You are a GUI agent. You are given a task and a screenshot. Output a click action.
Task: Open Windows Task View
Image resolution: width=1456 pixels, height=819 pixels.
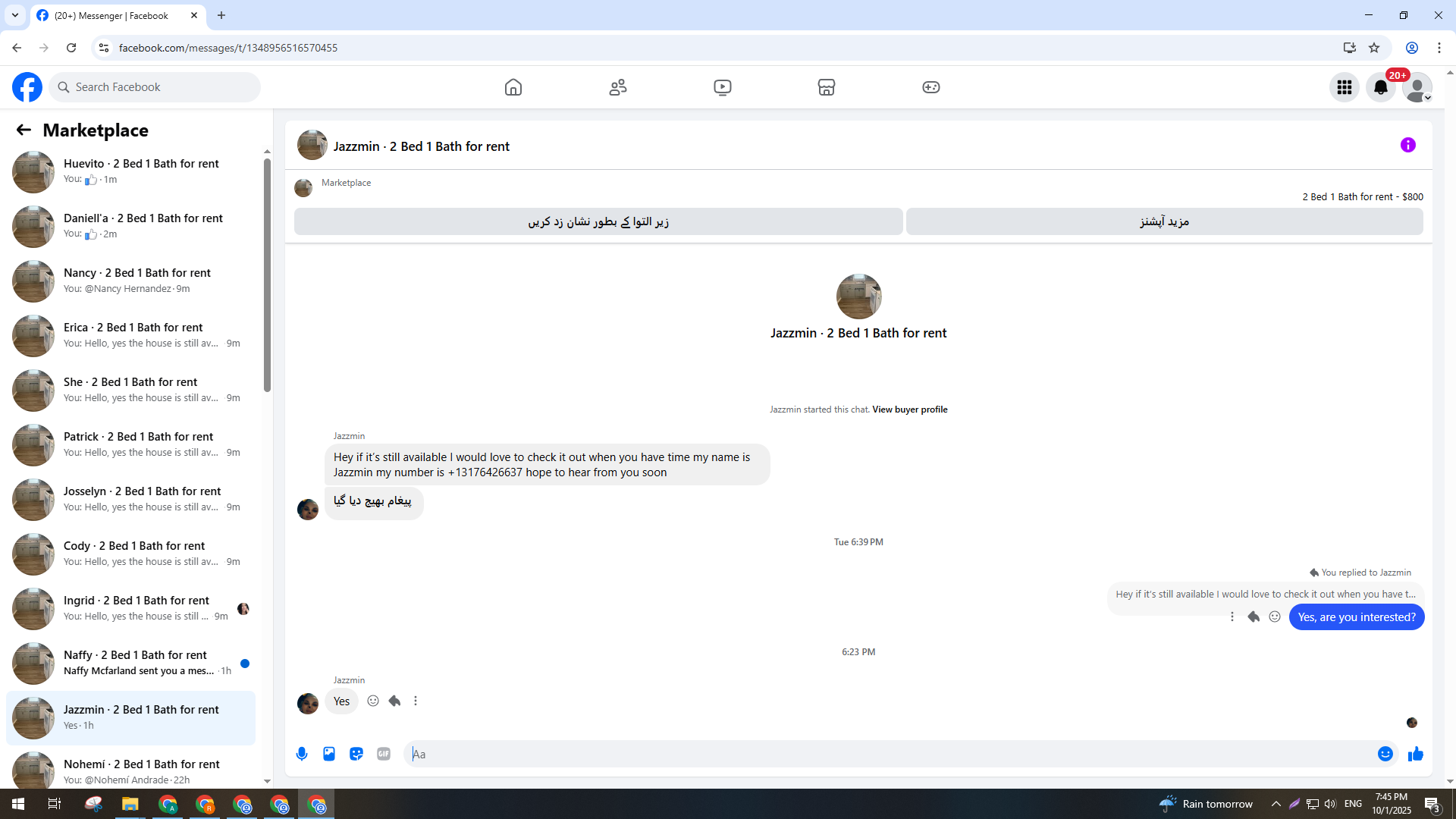click(x=55, y=804)
